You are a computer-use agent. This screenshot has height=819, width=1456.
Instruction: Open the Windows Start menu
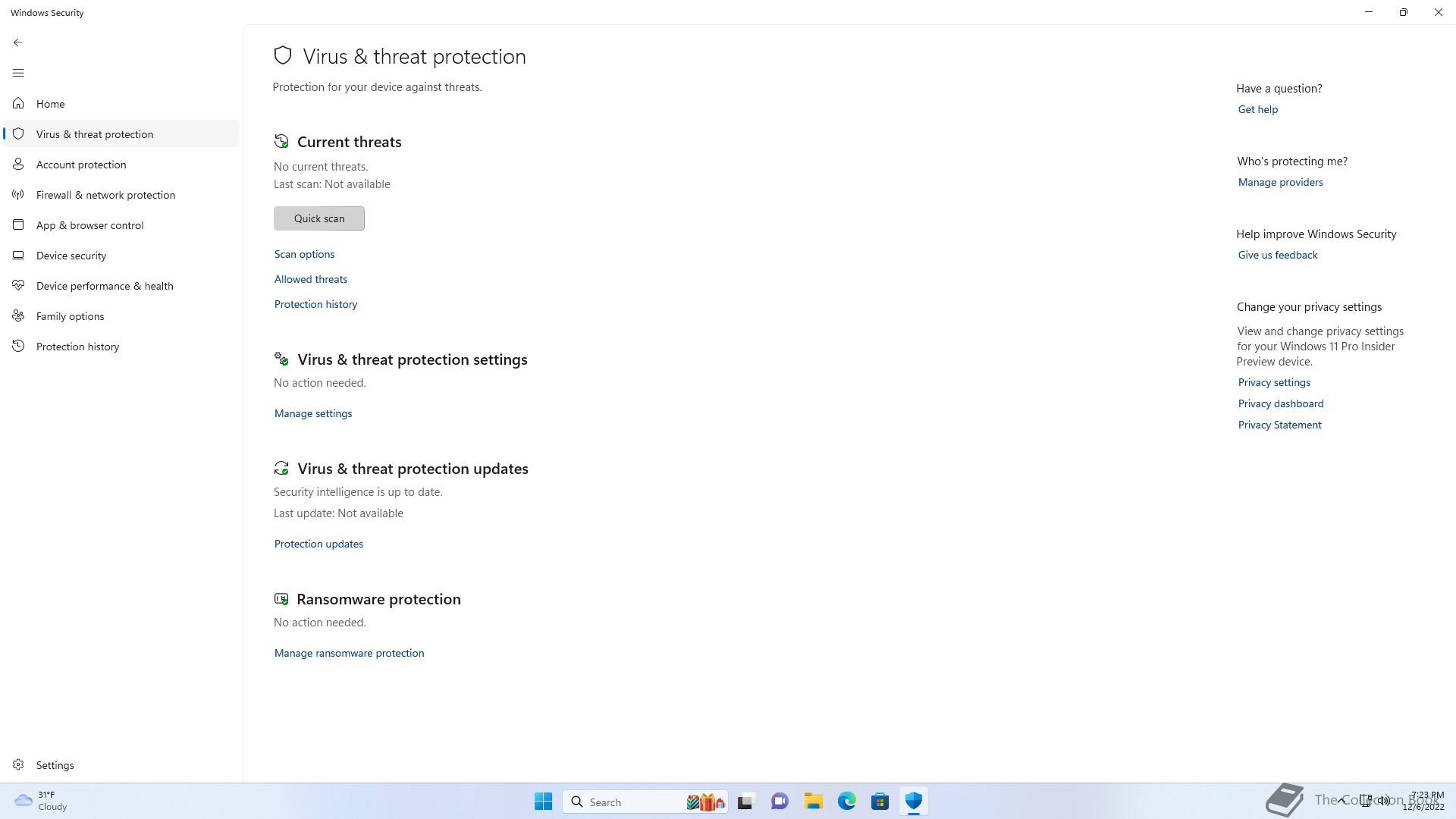tap(543, 802)
